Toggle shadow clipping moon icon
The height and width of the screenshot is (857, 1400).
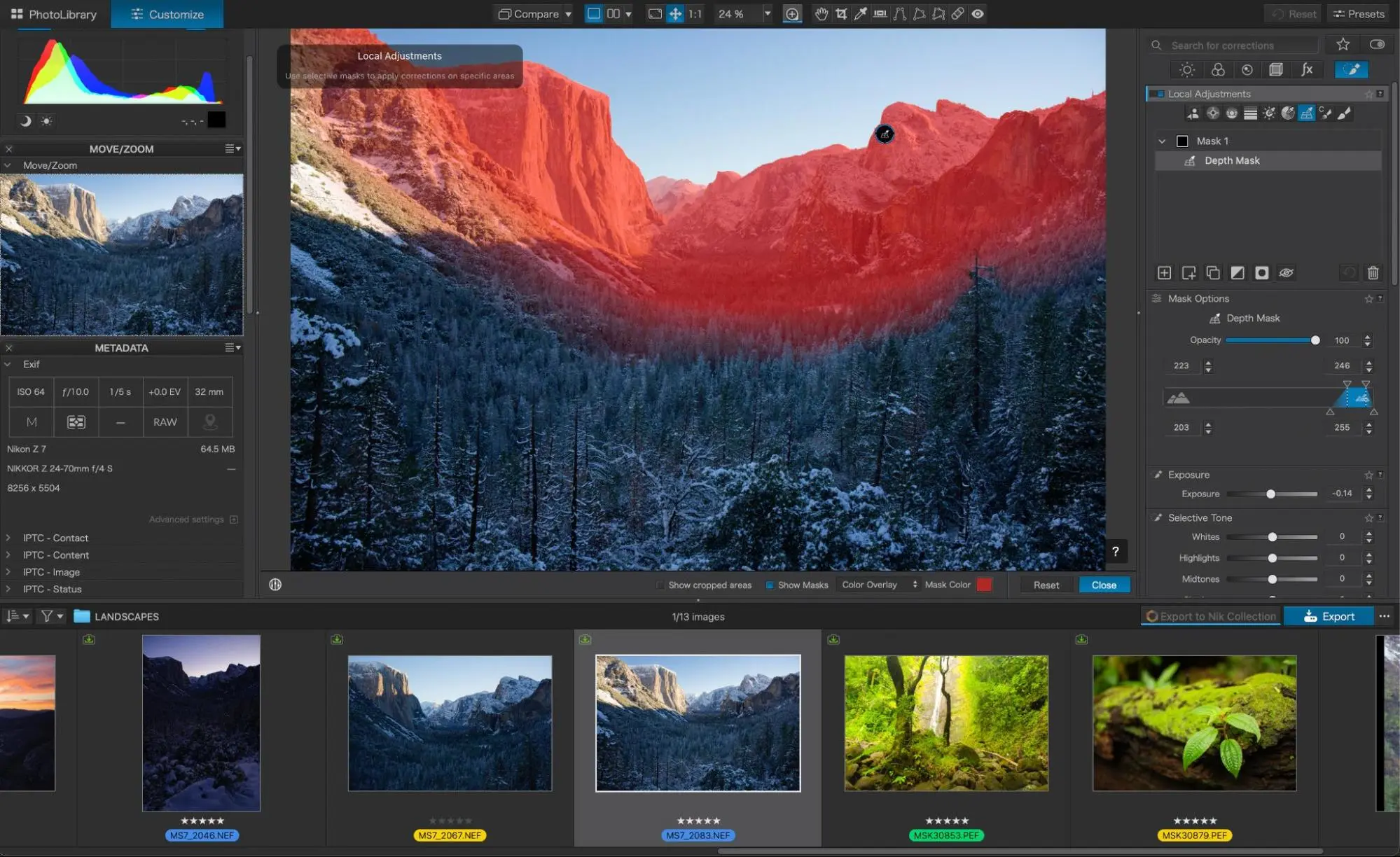(x=25, y=120)
